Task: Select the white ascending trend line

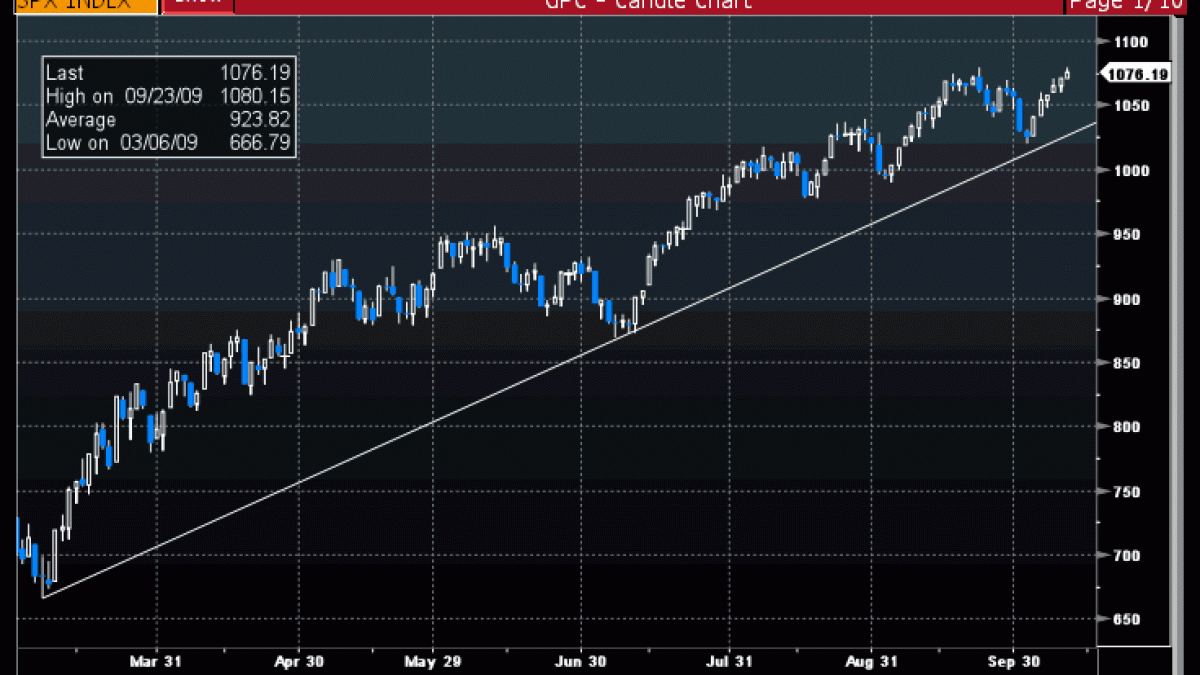Action: coord(570,361)
